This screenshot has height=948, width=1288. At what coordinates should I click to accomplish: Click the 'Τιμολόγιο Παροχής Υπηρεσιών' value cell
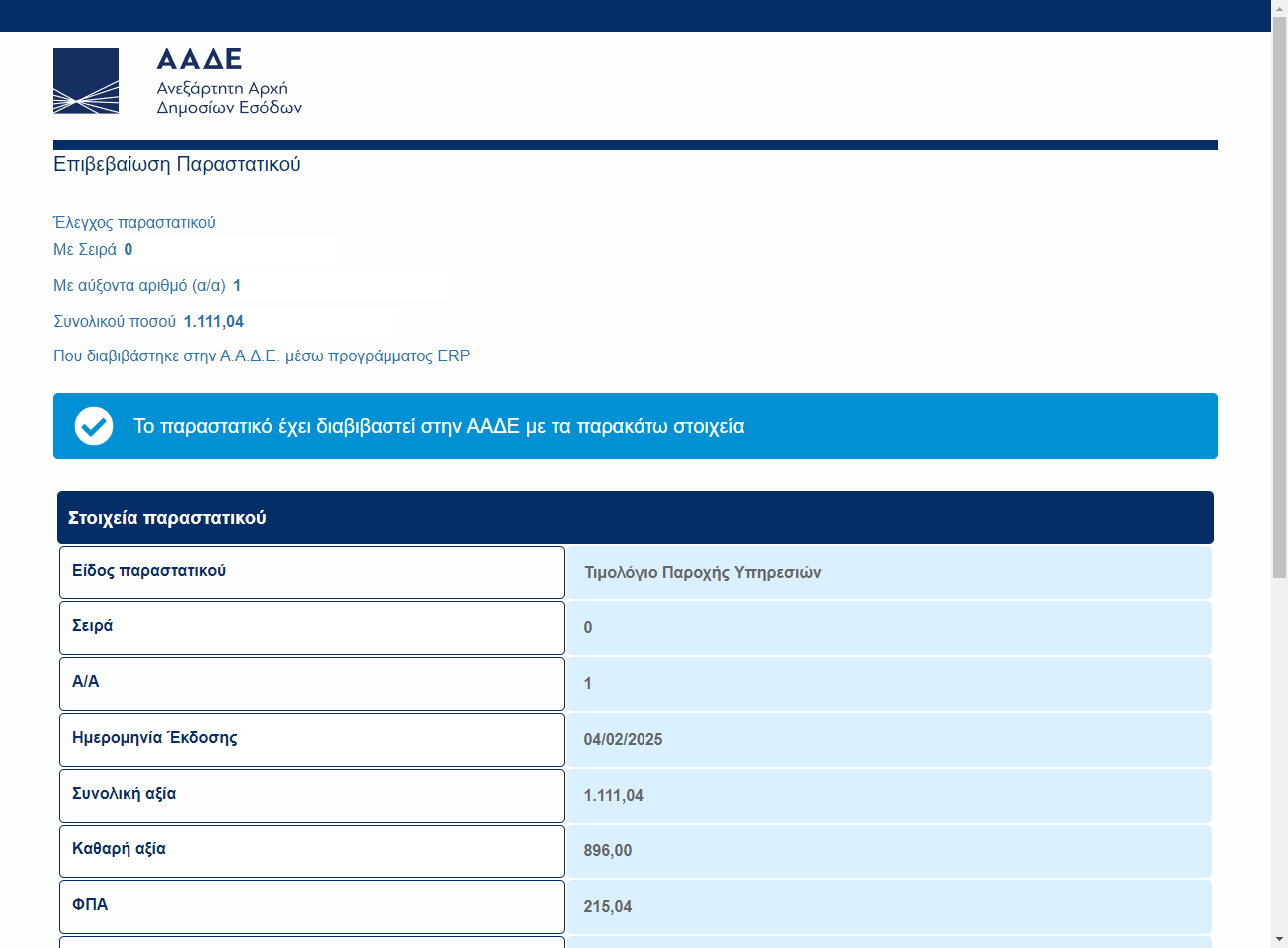890,573
